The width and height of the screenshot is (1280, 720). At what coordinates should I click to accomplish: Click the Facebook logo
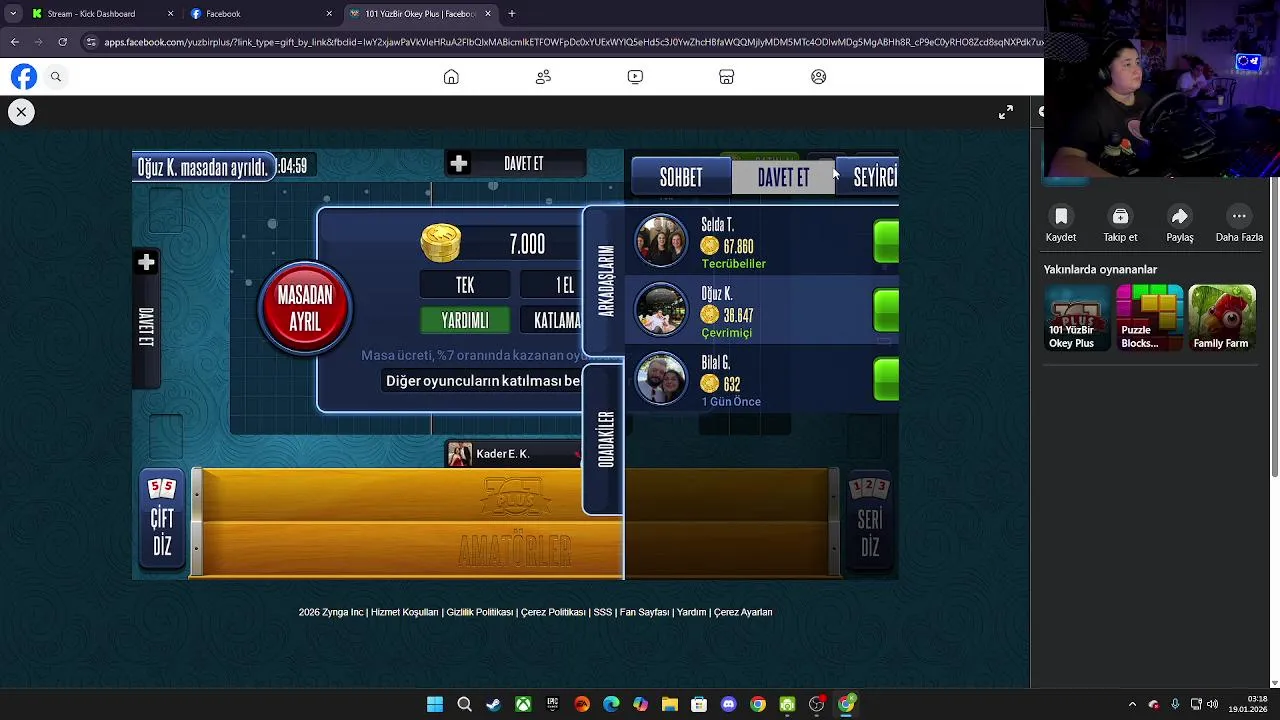[x=24, y=77]
